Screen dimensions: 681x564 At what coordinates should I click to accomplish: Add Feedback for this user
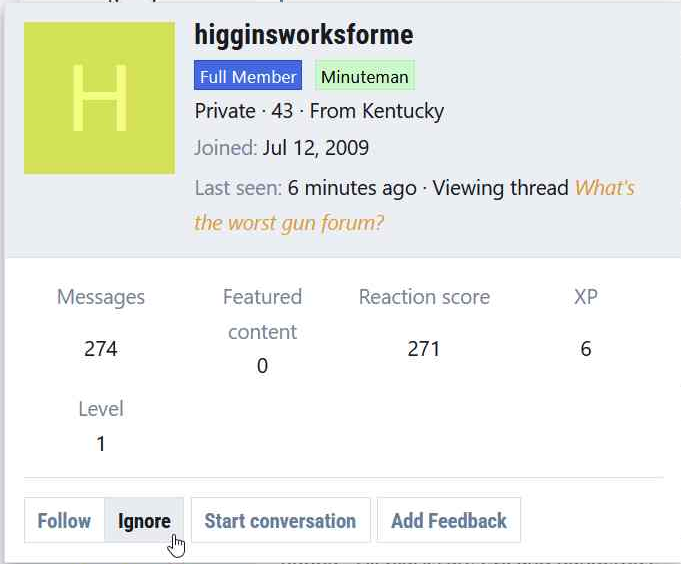pyautogui.click(x=449, y=520)
